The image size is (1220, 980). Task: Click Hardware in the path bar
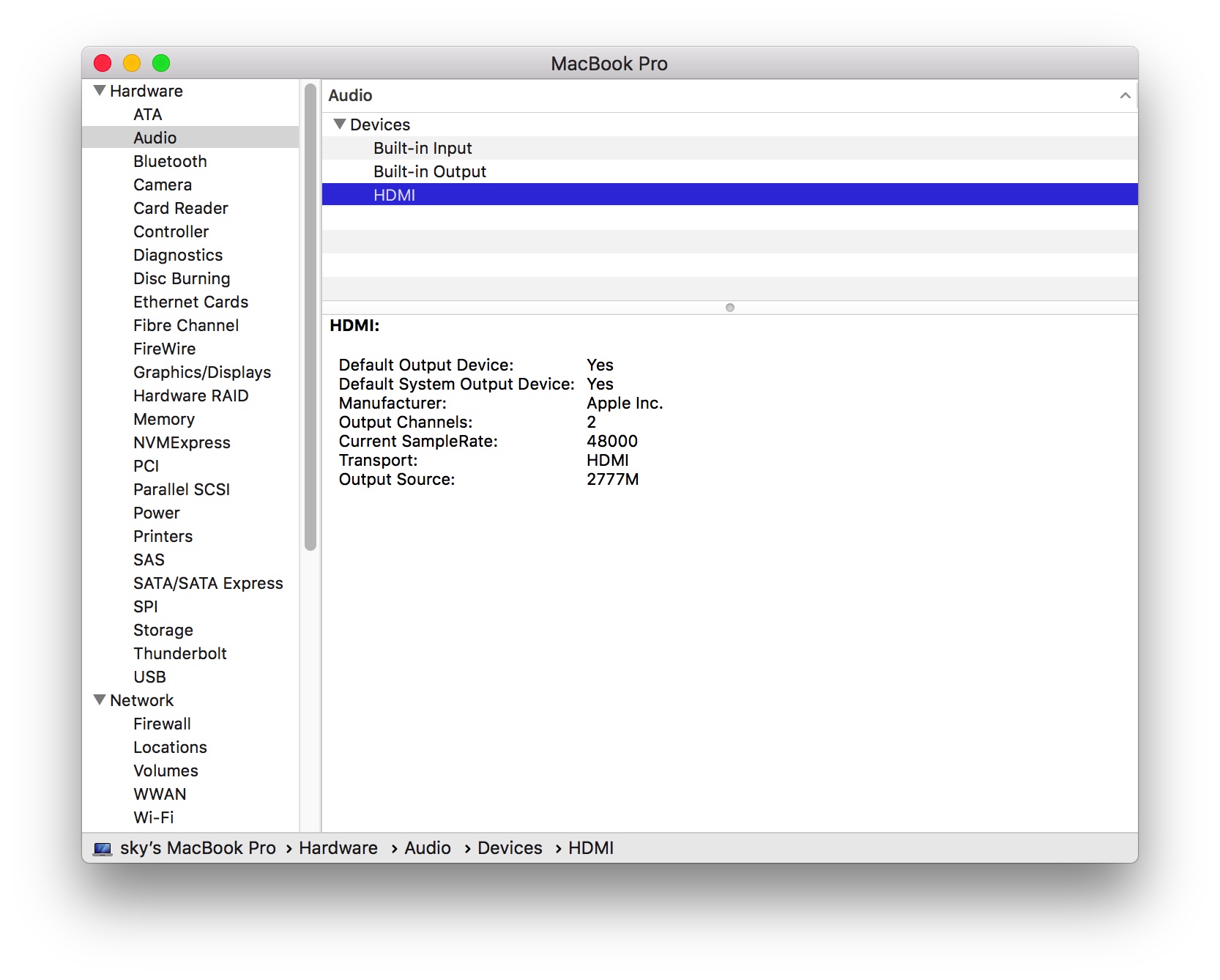click(338, 848)
